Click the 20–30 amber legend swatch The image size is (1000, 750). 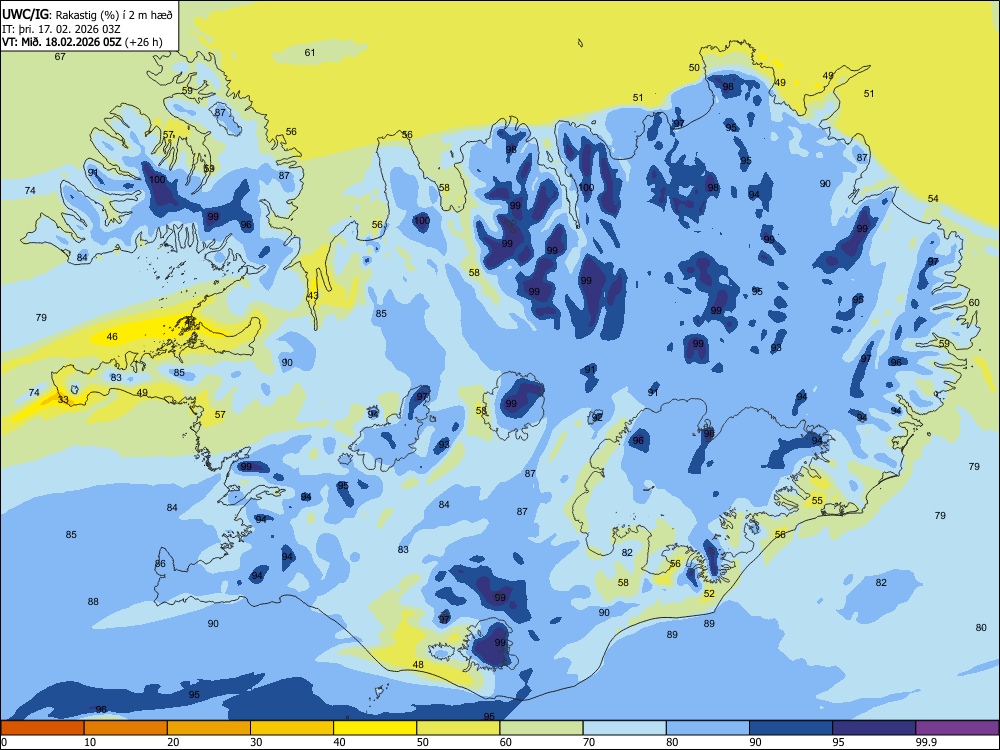coord(209,728)
